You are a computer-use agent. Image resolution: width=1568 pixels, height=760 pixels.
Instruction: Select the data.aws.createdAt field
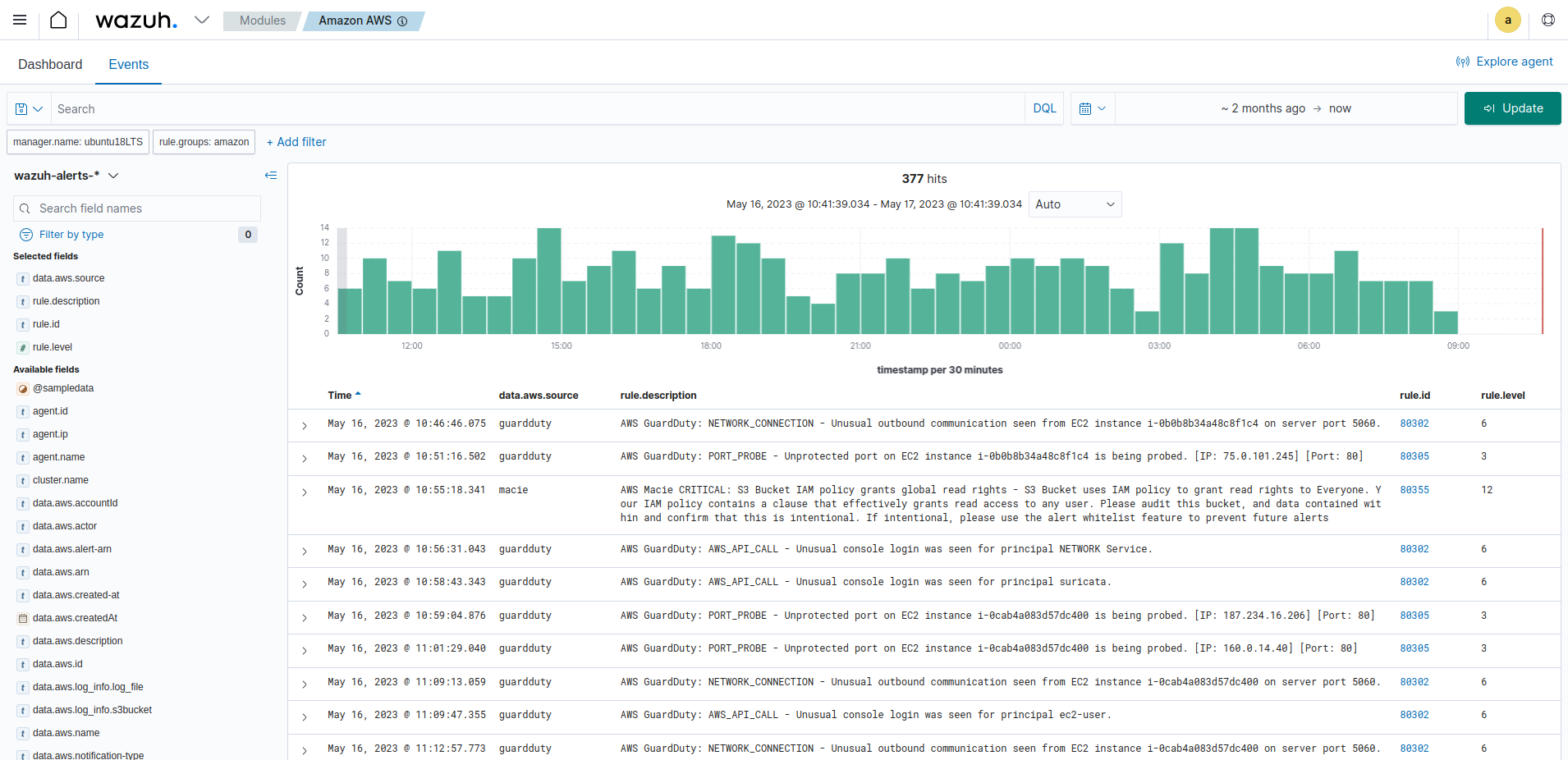(x=75, y=618)
